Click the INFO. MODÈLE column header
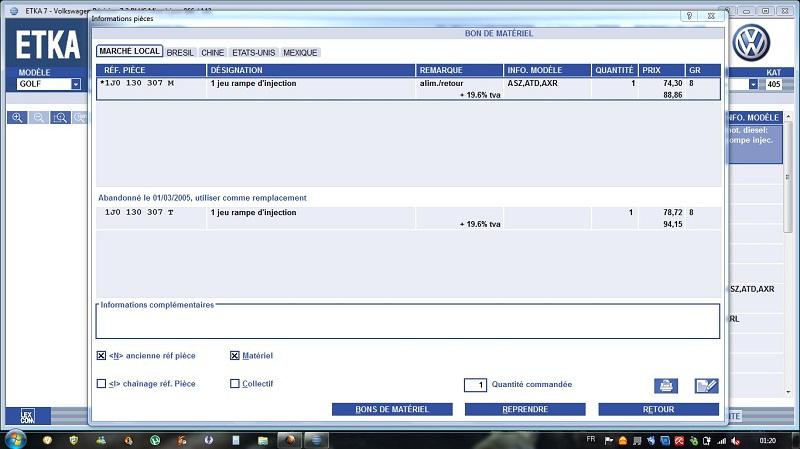The width and height of the screenshot is (800, 449). (x=547, y=70)
